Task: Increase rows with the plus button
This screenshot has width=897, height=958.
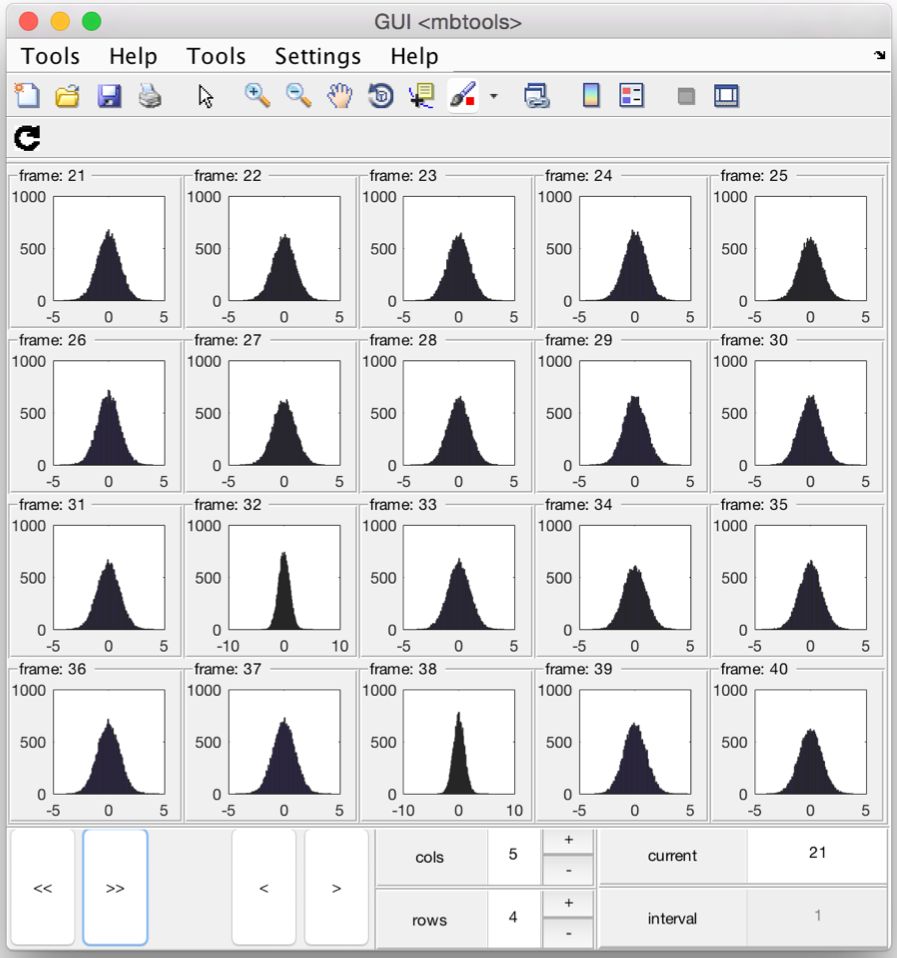Action: [x=568, y=903]
